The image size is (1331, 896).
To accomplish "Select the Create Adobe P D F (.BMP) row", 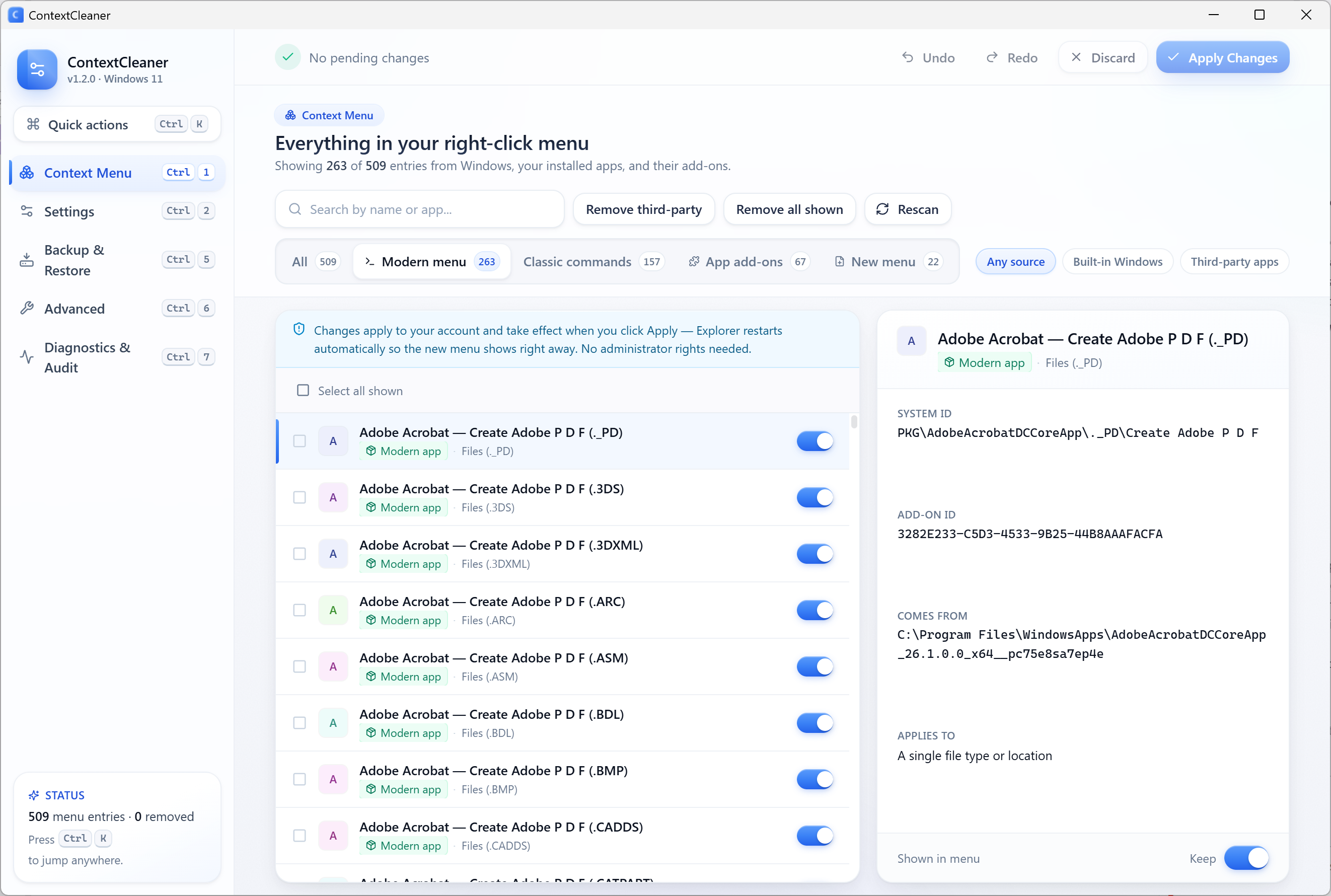I will click(562, 779).
